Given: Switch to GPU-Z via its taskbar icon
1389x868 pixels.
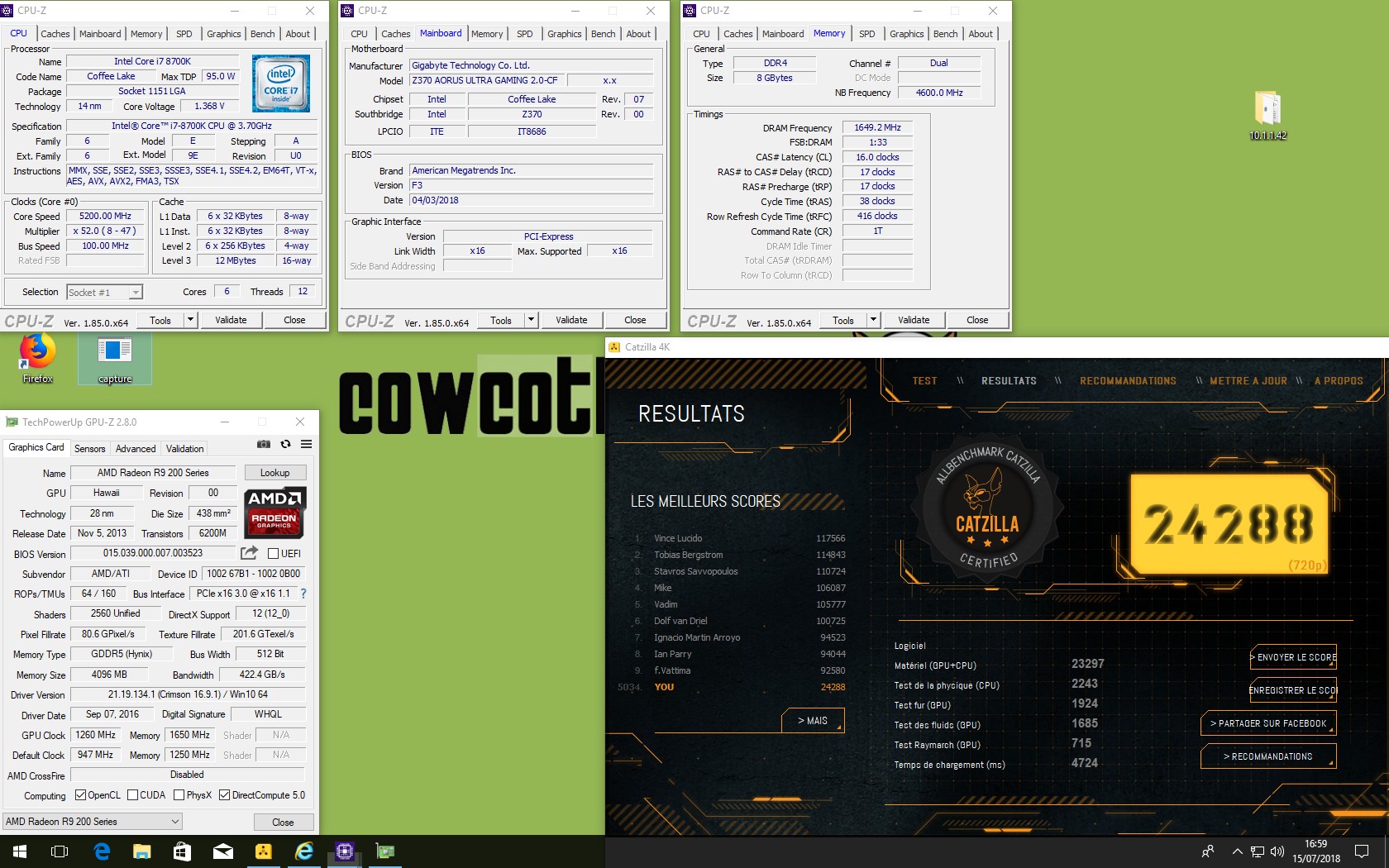Looking at the screenshot, I should coord(385,851).
